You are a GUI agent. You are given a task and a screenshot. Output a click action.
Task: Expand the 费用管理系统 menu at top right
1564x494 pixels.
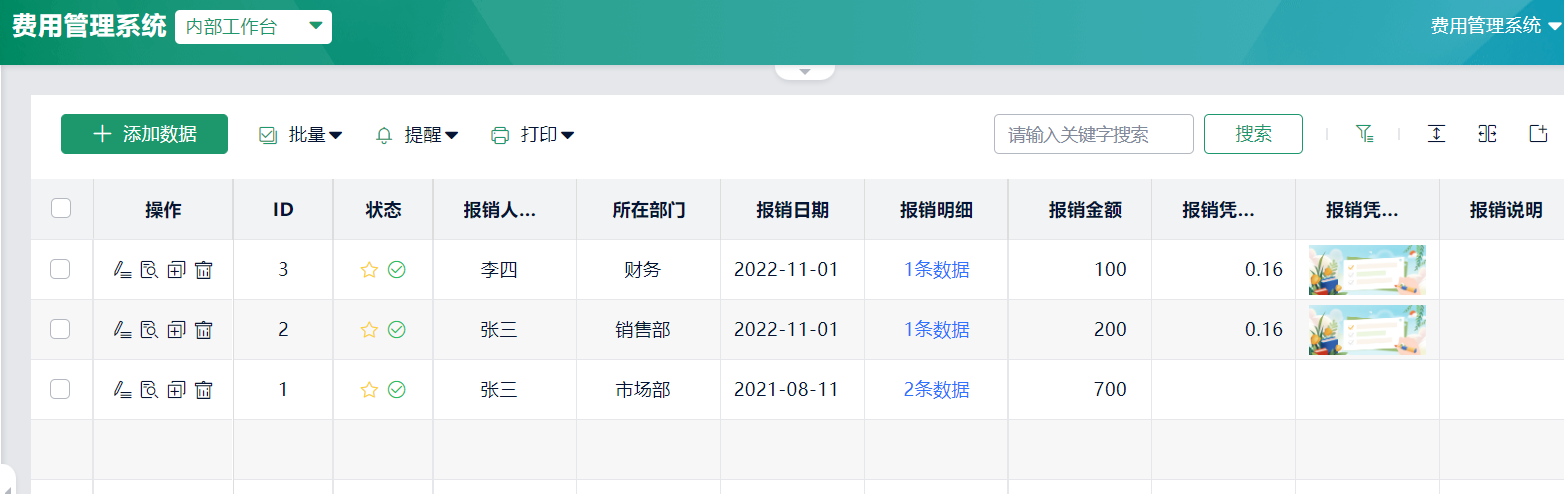click(x=1495, y=26)
